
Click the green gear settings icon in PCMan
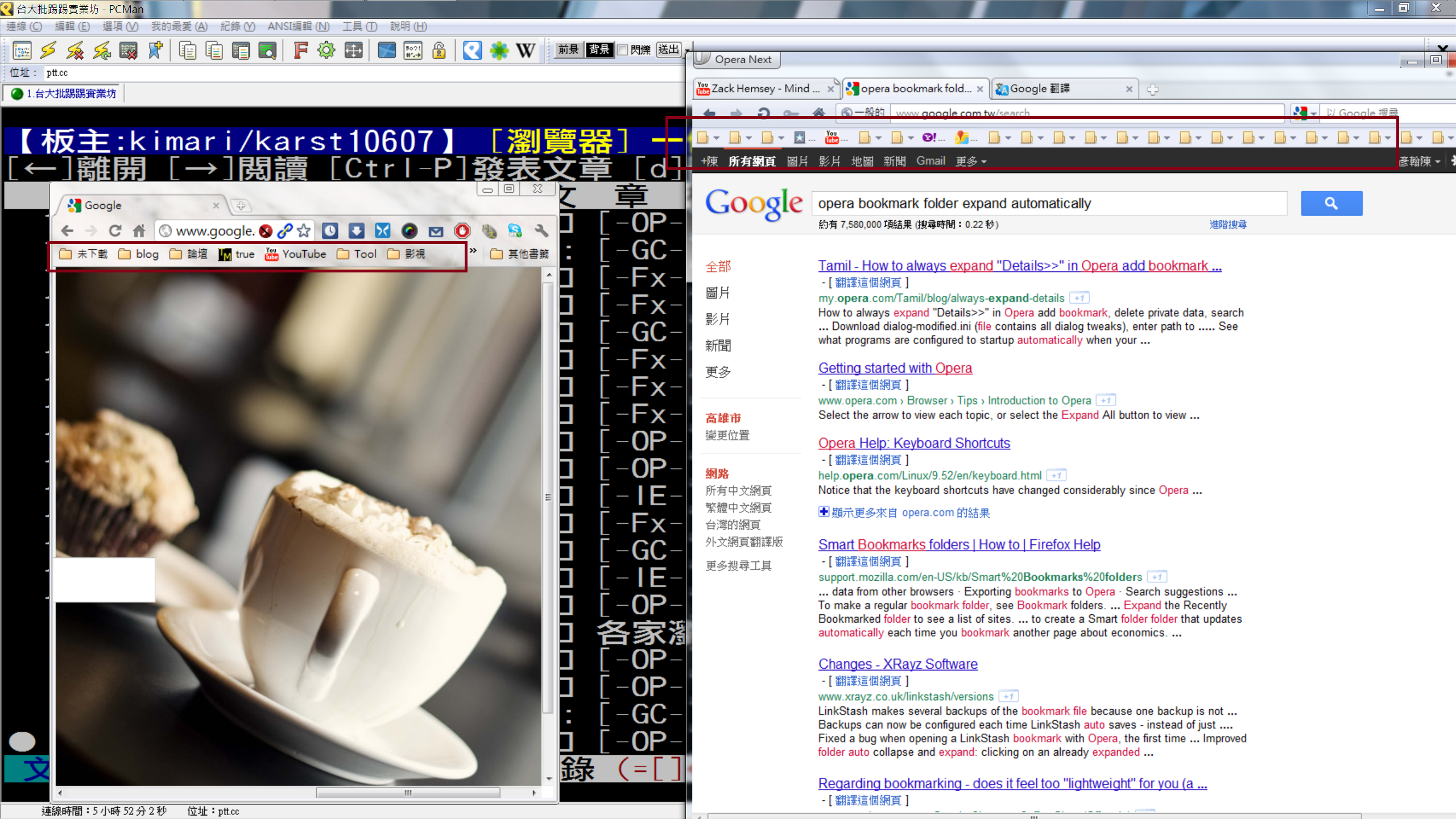(x=326, y=51)
